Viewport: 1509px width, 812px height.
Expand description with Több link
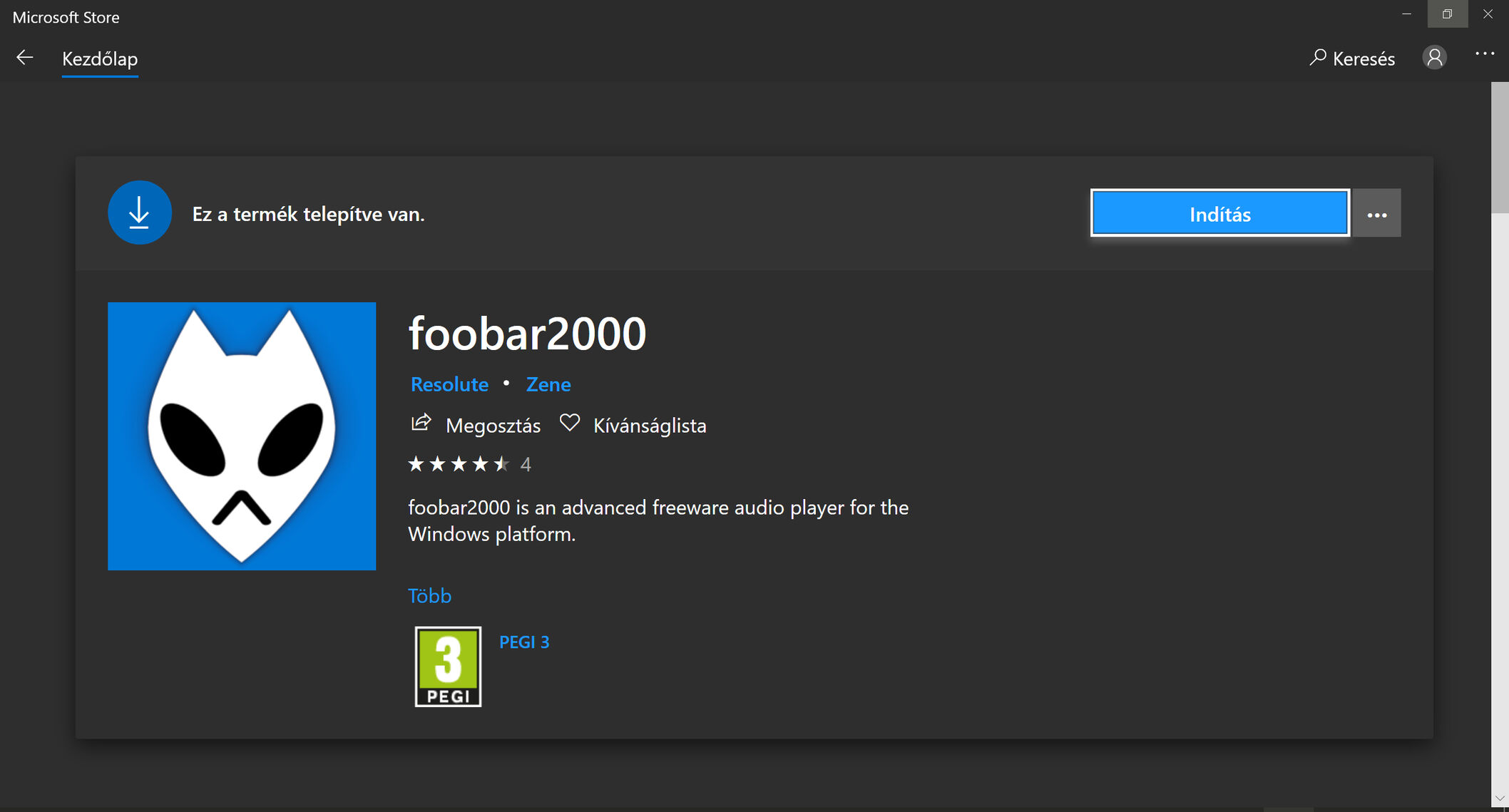point(429,596)
